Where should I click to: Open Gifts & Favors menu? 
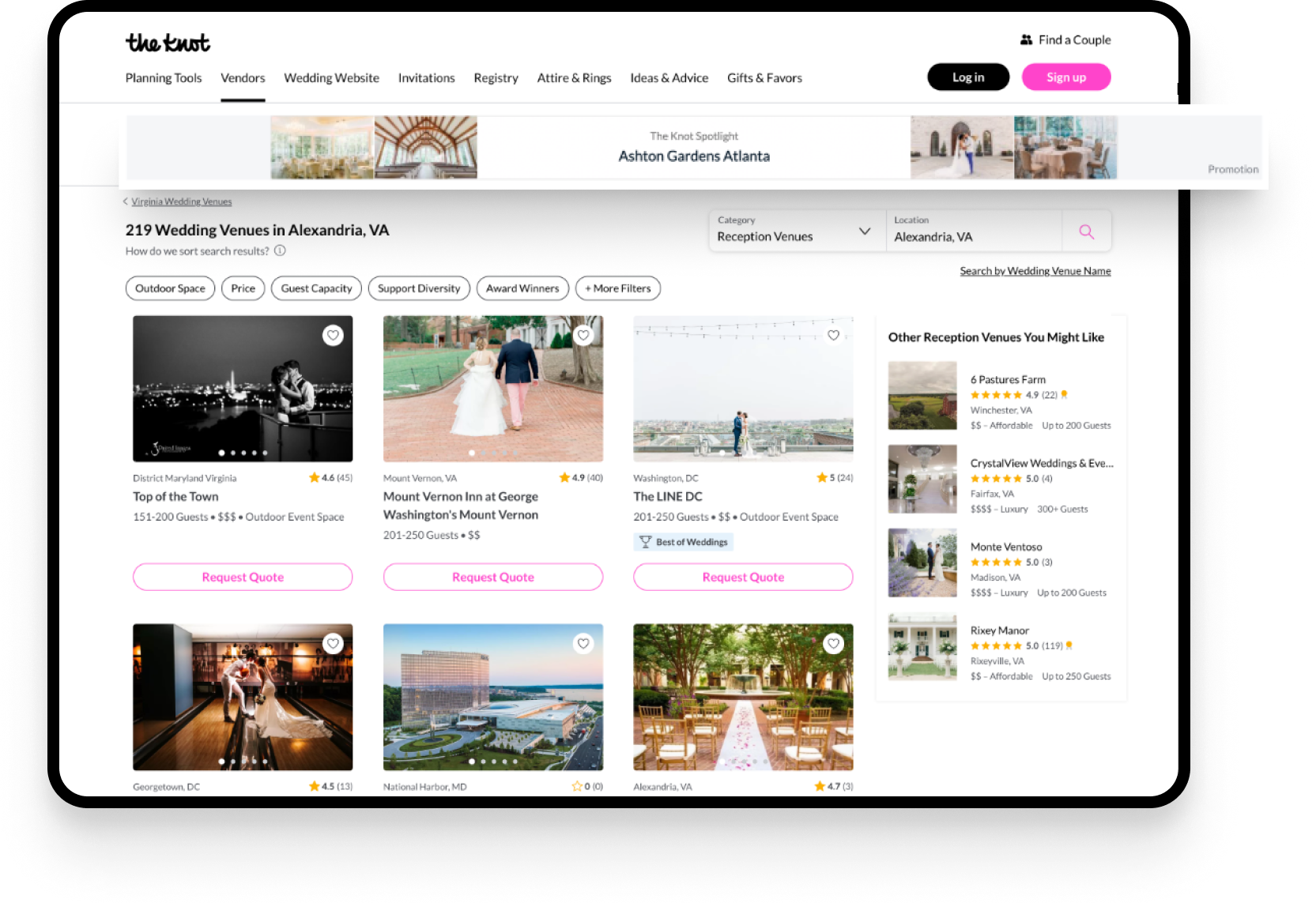(764, 77)
